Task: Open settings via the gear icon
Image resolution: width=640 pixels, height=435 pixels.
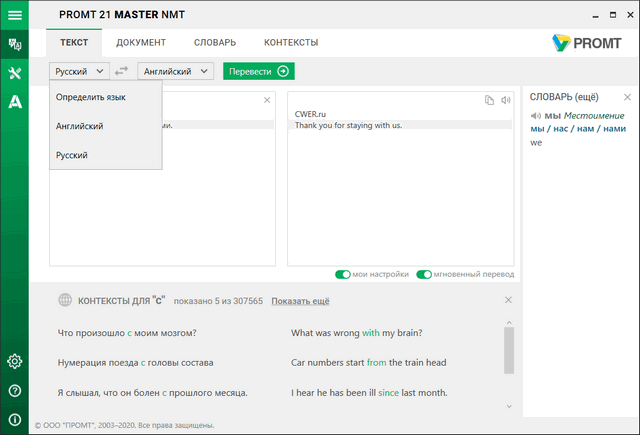Action: 15,361
